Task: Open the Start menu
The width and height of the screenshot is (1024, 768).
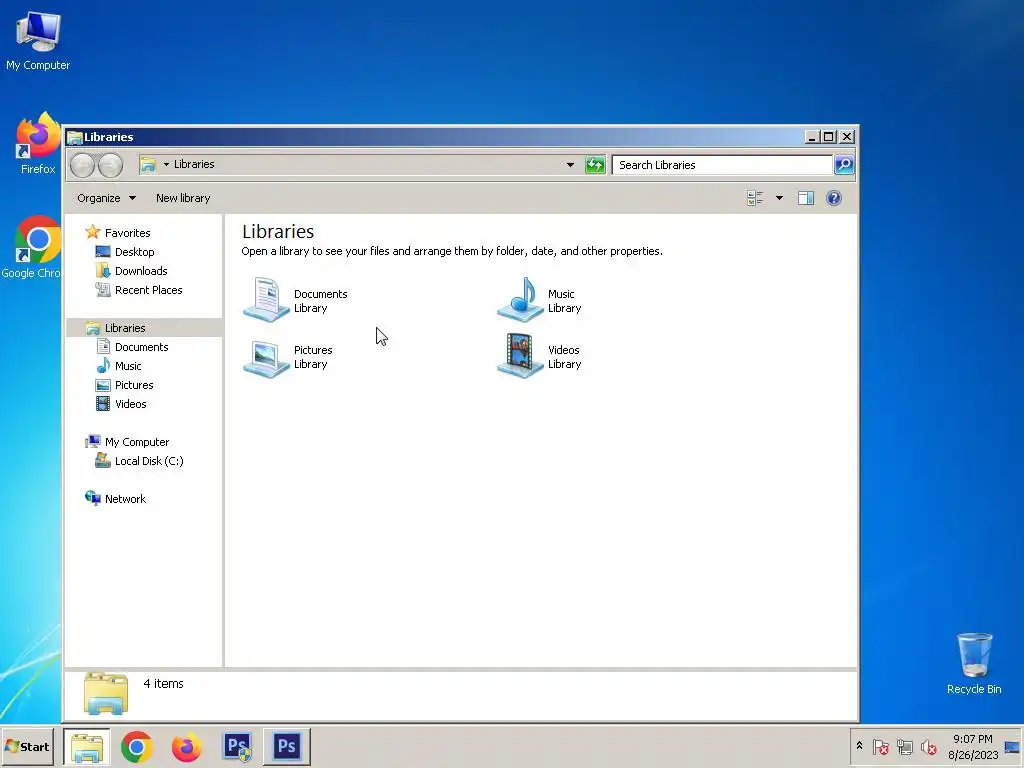Action: coord(27,746)
